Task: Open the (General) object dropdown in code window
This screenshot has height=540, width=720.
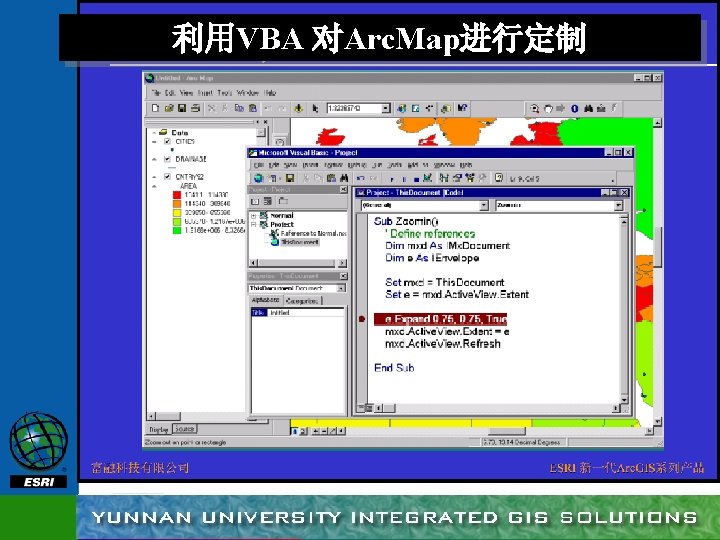Action: point(484,205)
